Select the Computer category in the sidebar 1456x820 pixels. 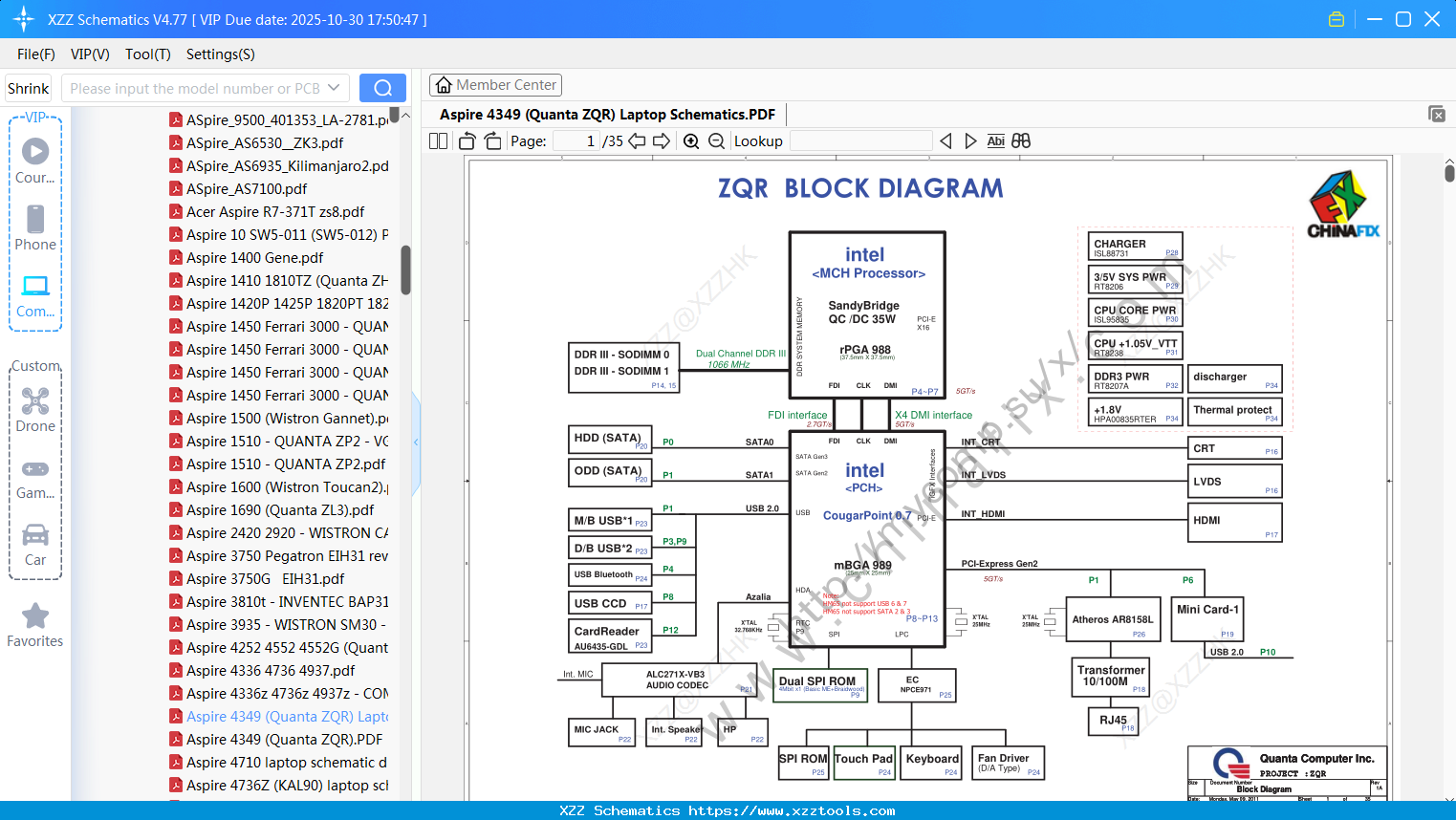35,295
